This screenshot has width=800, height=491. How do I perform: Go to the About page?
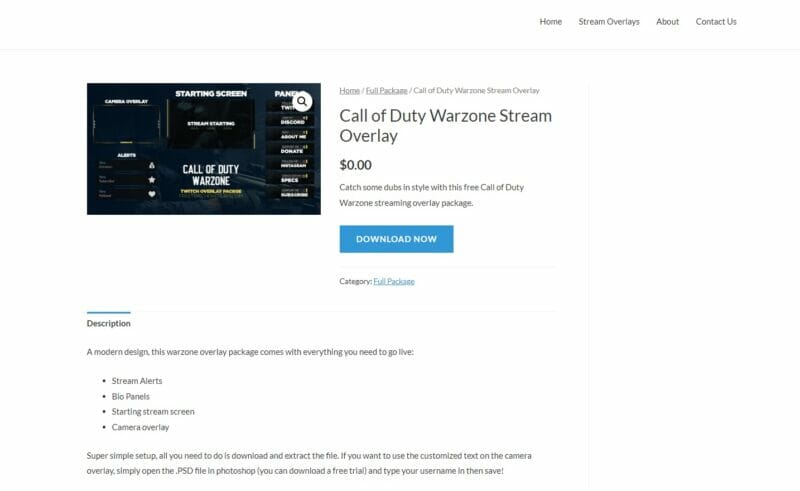pyautogui.click(x=667, y=21)
